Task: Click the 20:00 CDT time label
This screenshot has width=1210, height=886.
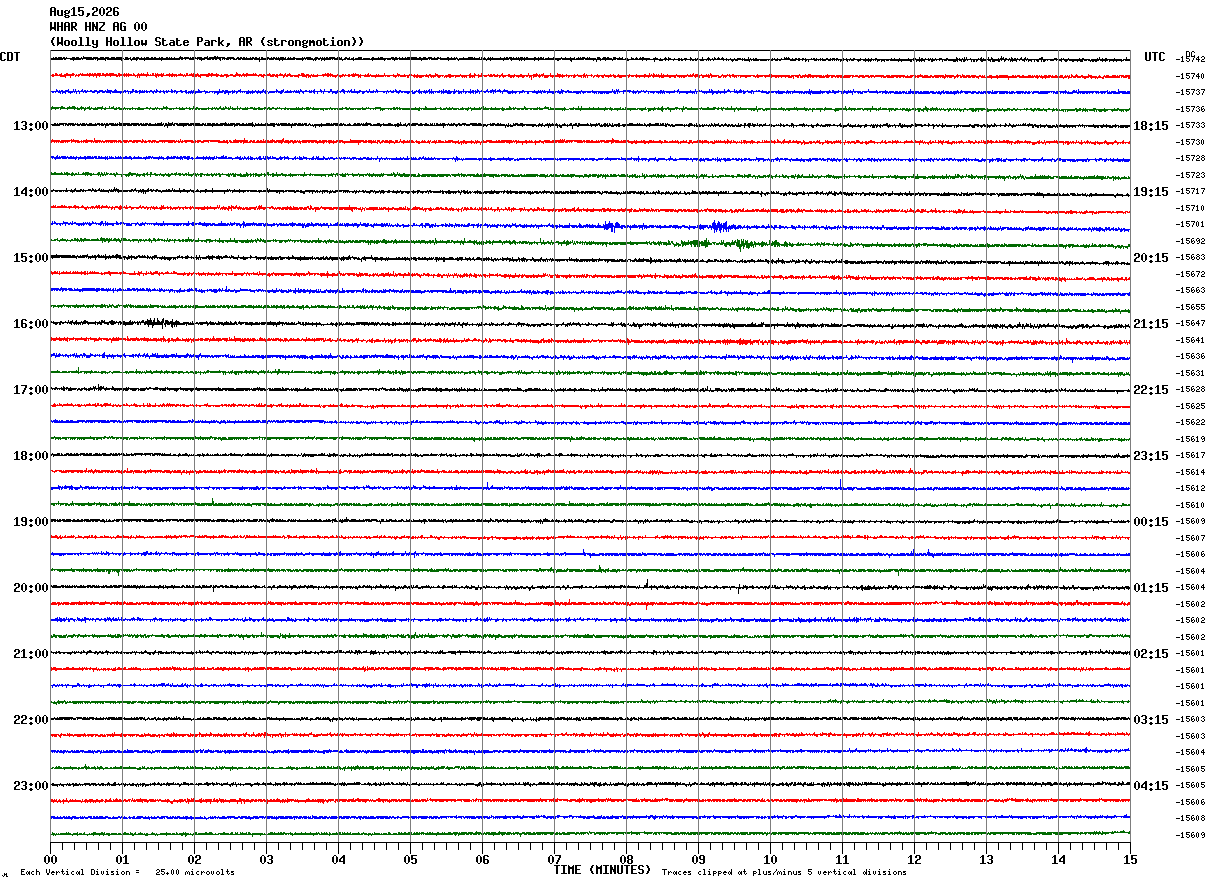Action: tap(30, 588)
